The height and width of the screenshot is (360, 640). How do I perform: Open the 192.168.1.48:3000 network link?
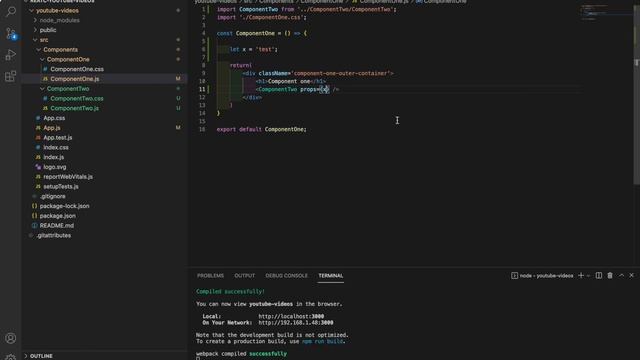pos(296,322)
